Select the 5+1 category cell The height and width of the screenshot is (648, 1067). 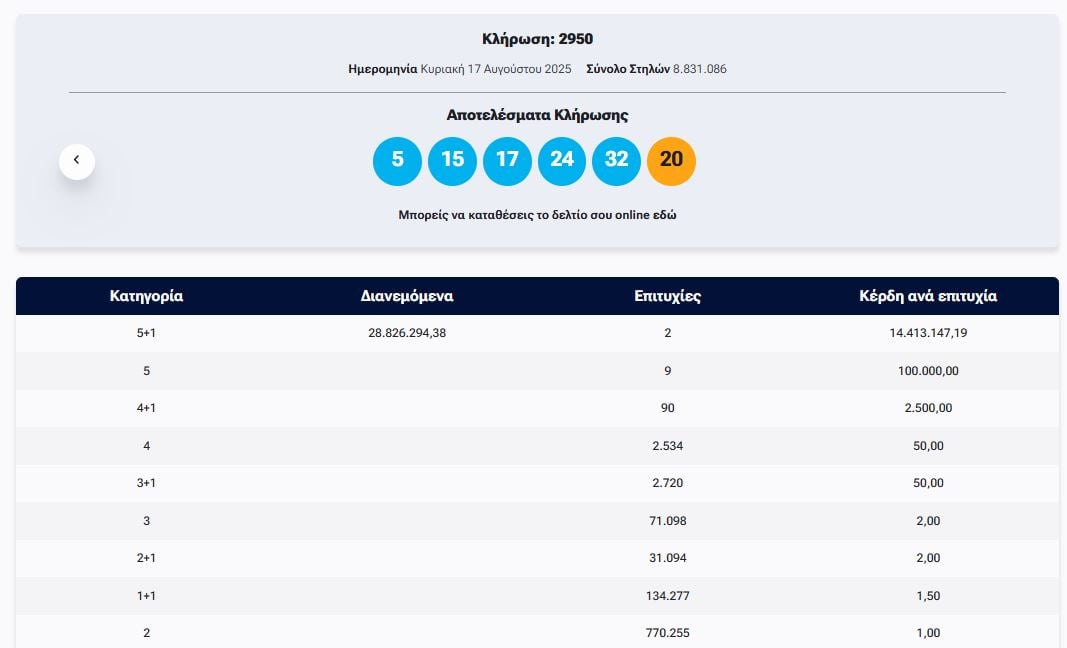coord(146,333)
